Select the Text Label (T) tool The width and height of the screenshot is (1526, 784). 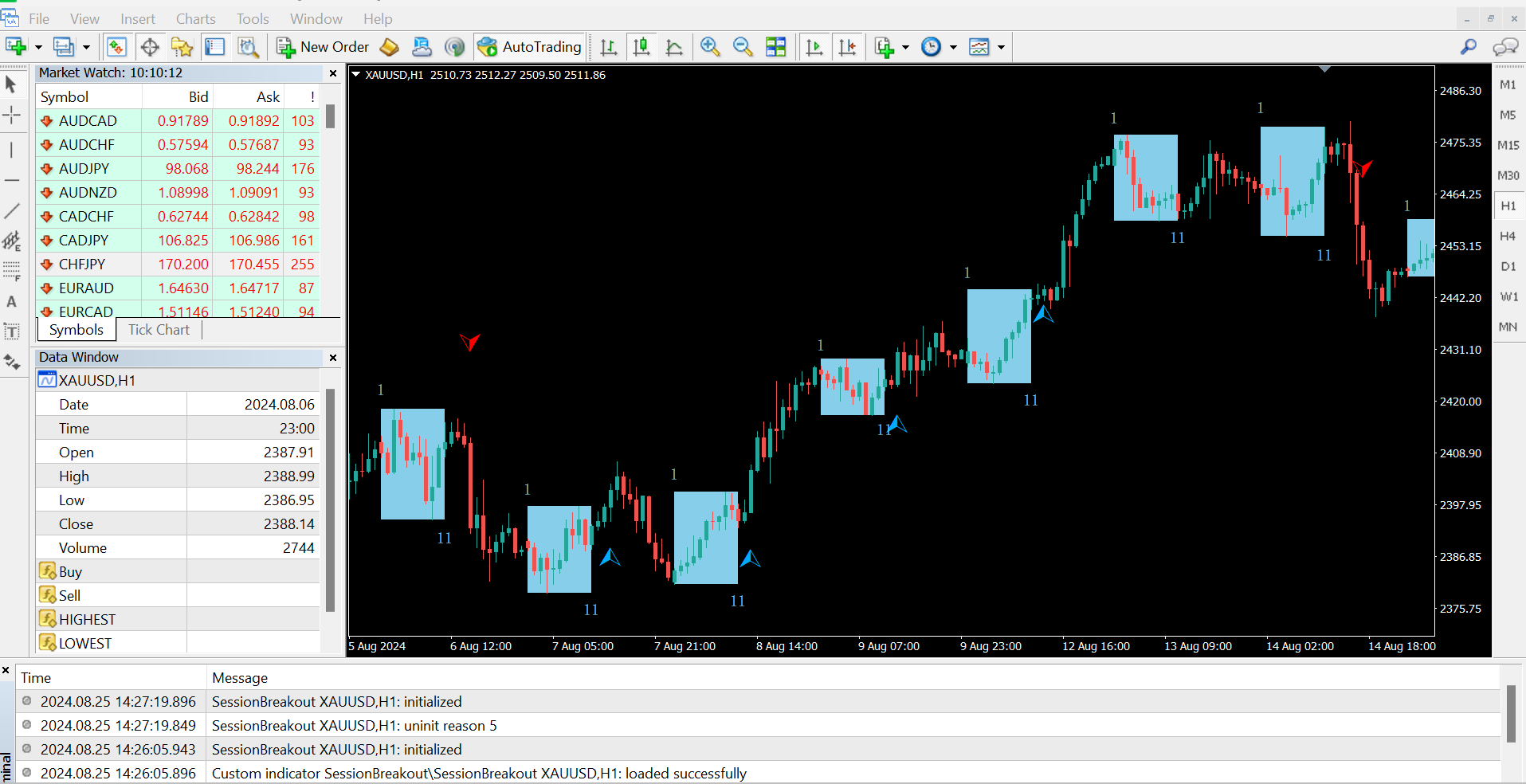pos(11,331)
